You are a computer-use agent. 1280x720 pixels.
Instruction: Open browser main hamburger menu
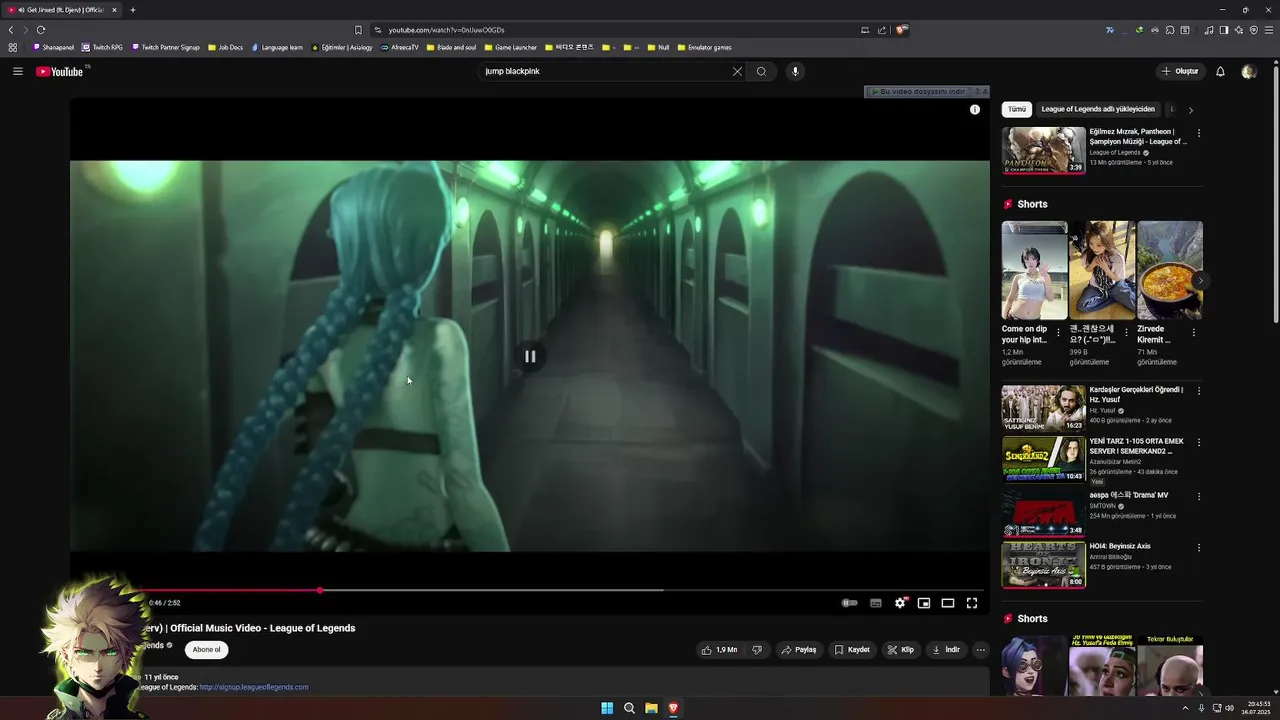coord(1269,30)
